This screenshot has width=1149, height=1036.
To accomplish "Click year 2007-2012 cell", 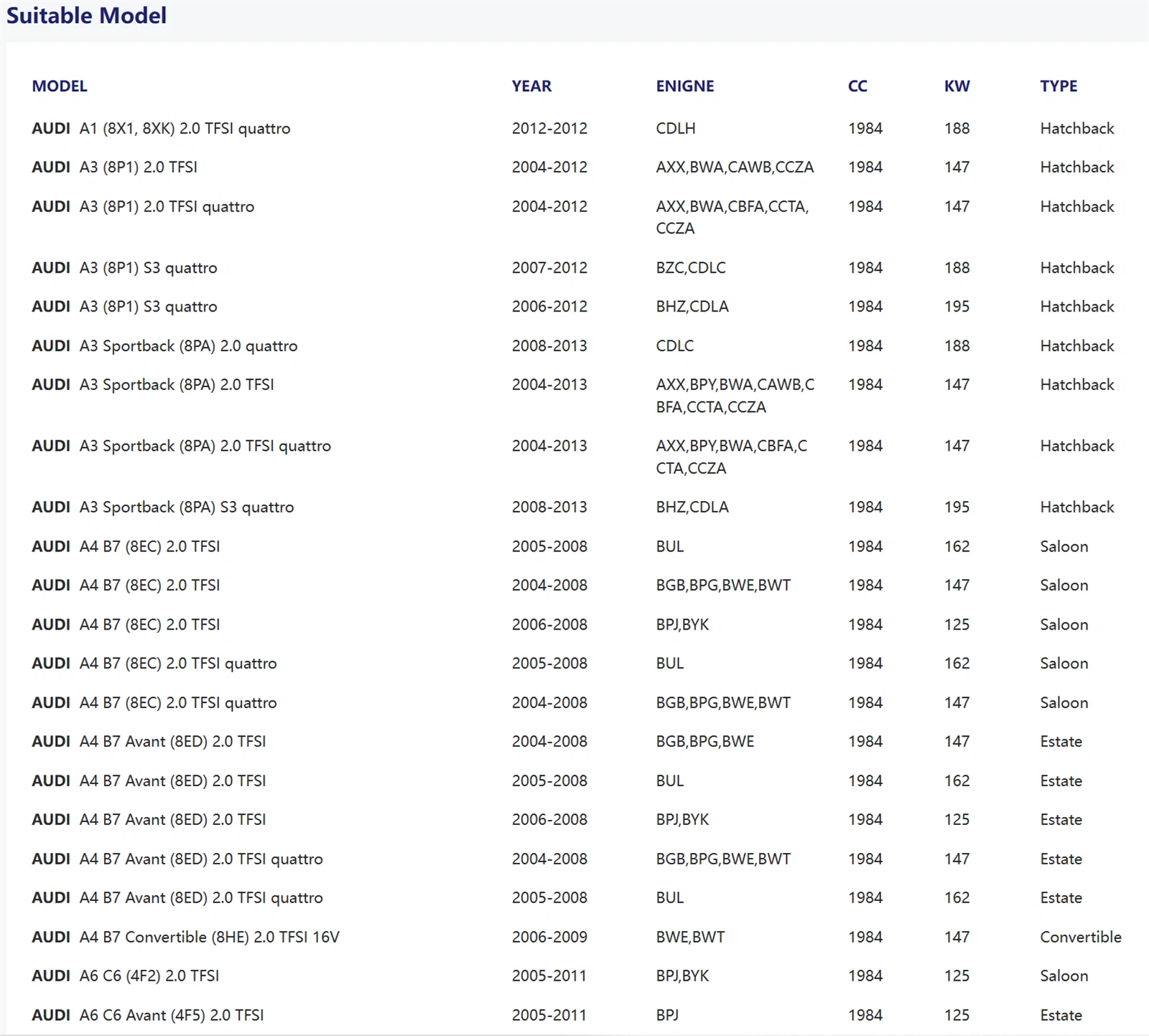I will pos(549,268).
